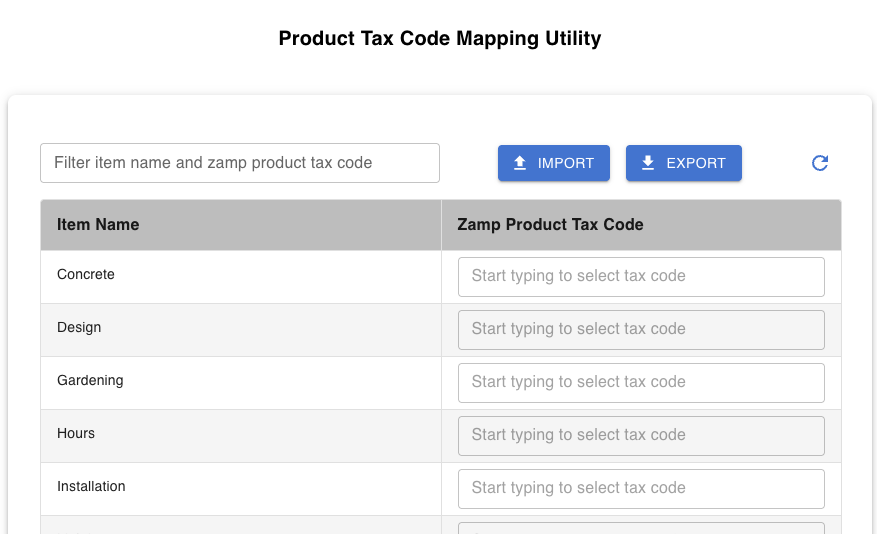Click the Zamp Product Tax Code header
The image size is (877, 534).
coord(550,225)
